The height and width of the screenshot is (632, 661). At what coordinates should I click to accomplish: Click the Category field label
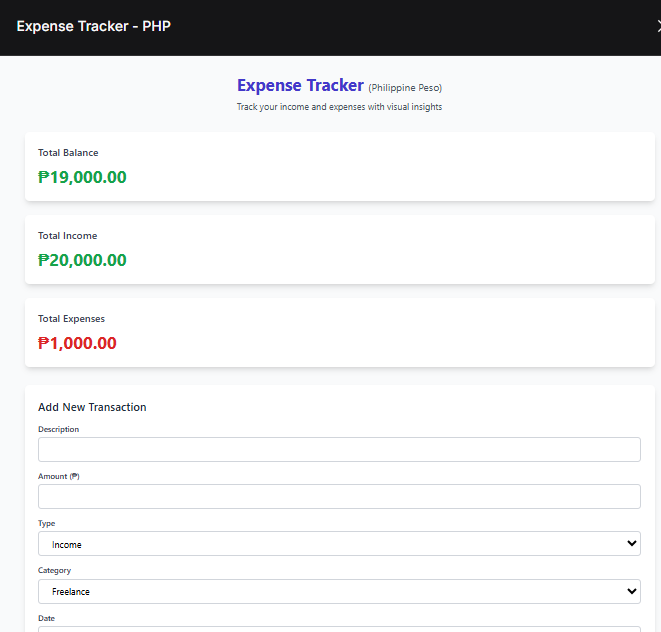pos(54,570)
